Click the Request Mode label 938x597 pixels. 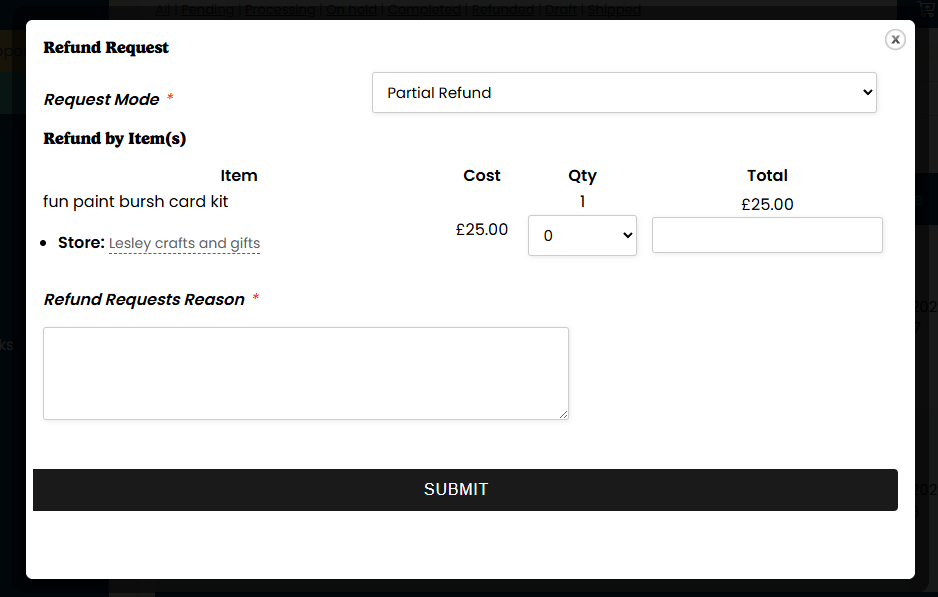coord(102,100)
